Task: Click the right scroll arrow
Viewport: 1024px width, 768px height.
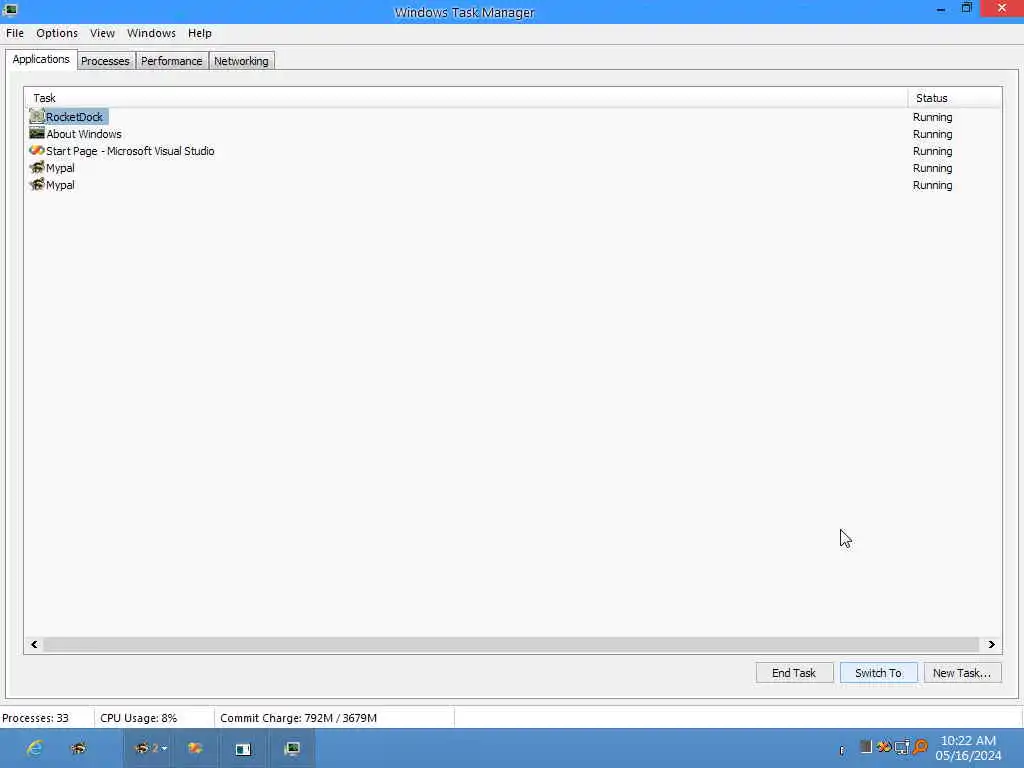Action: [991, 645]
